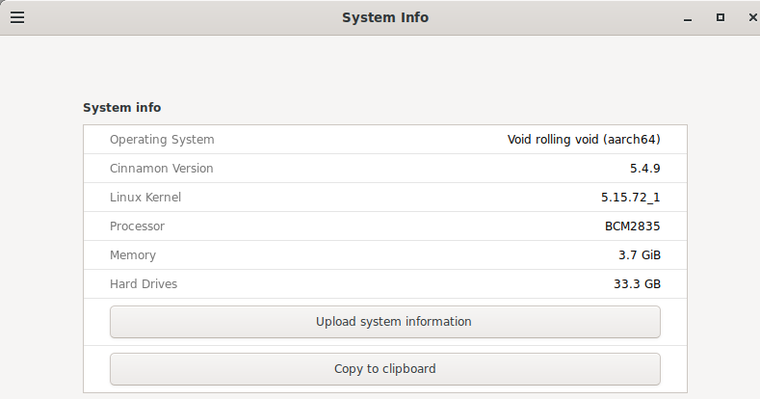Image resolution: width=760 pixels, height=399 pixels.
Task: Click the Void rolling void (aarch64) value
Action: (584, 140)
